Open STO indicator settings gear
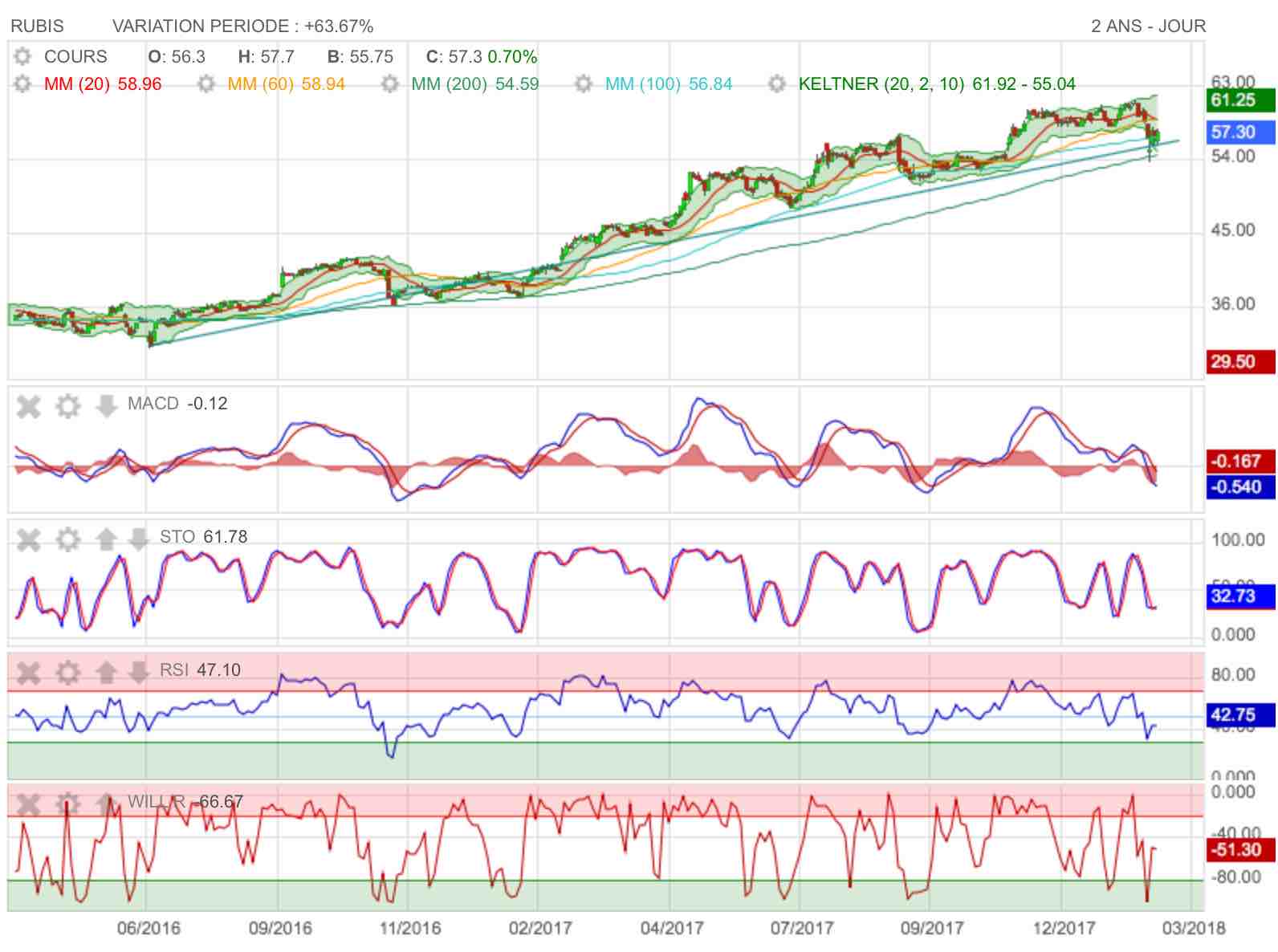 coord(68,539)
